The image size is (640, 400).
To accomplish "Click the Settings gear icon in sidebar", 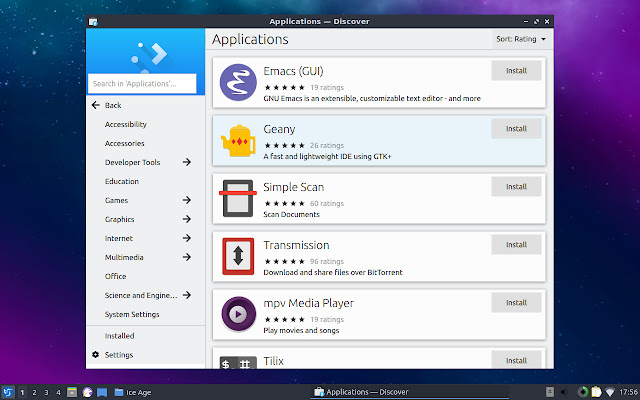I will click(x=96, y=355).
